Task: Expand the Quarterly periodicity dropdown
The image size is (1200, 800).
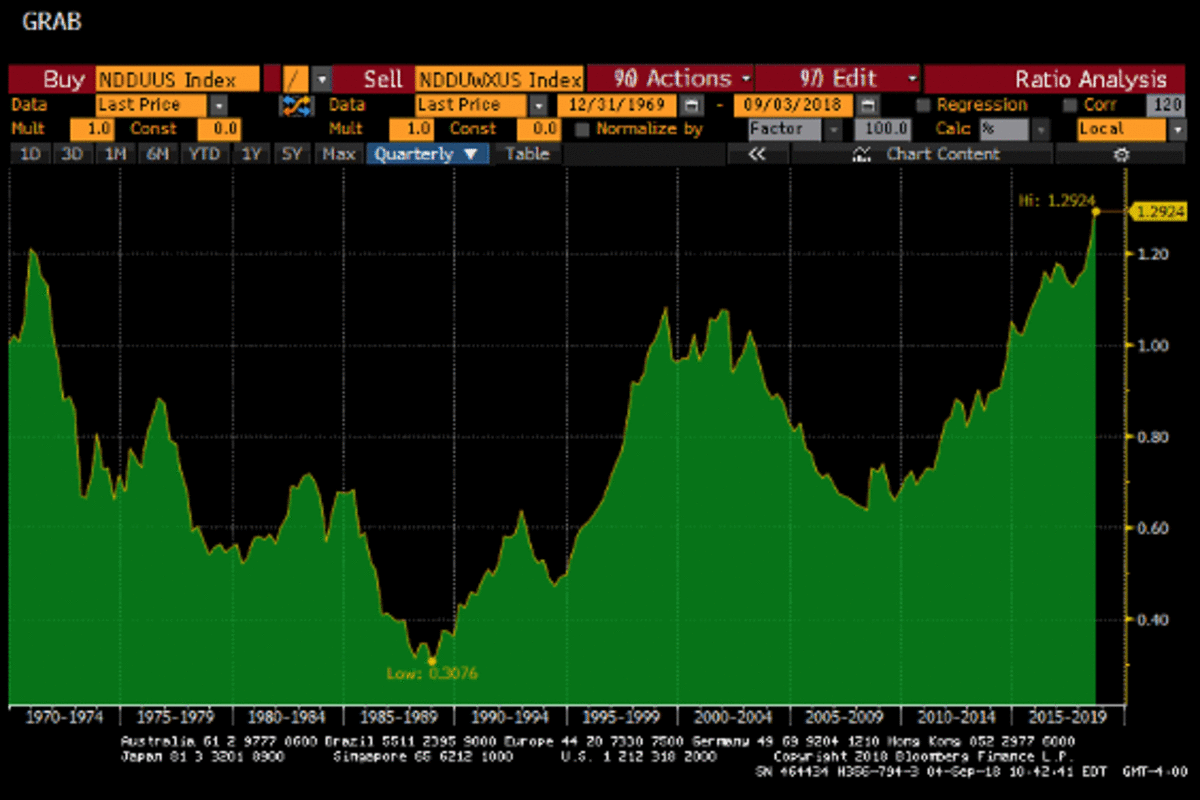Action: [428, 154]
